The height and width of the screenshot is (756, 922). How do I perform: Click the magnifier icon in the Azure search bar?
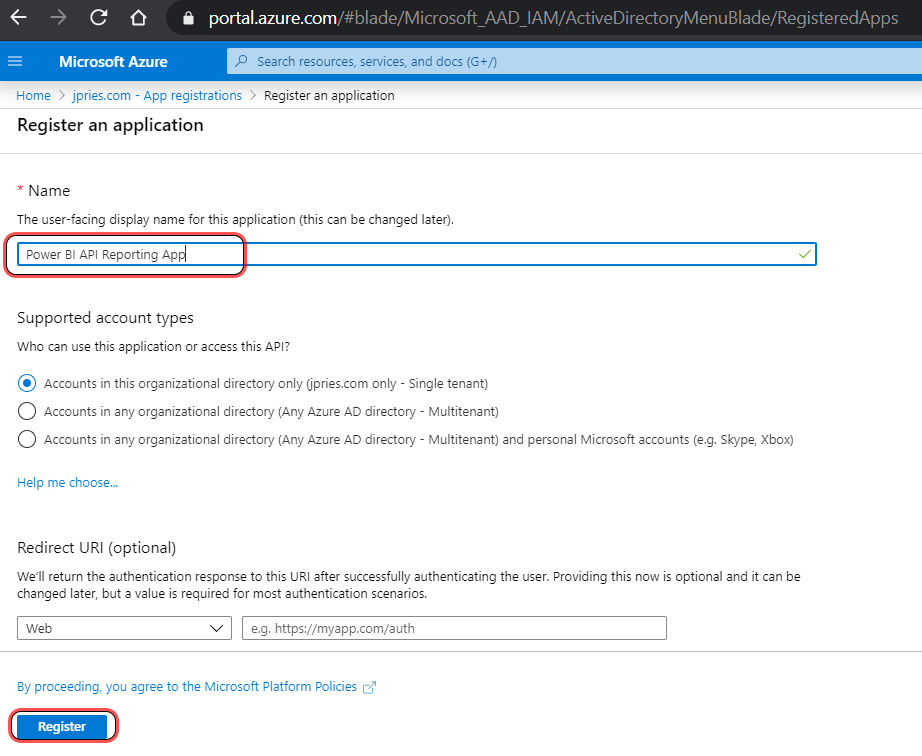(x=241, y=62)
